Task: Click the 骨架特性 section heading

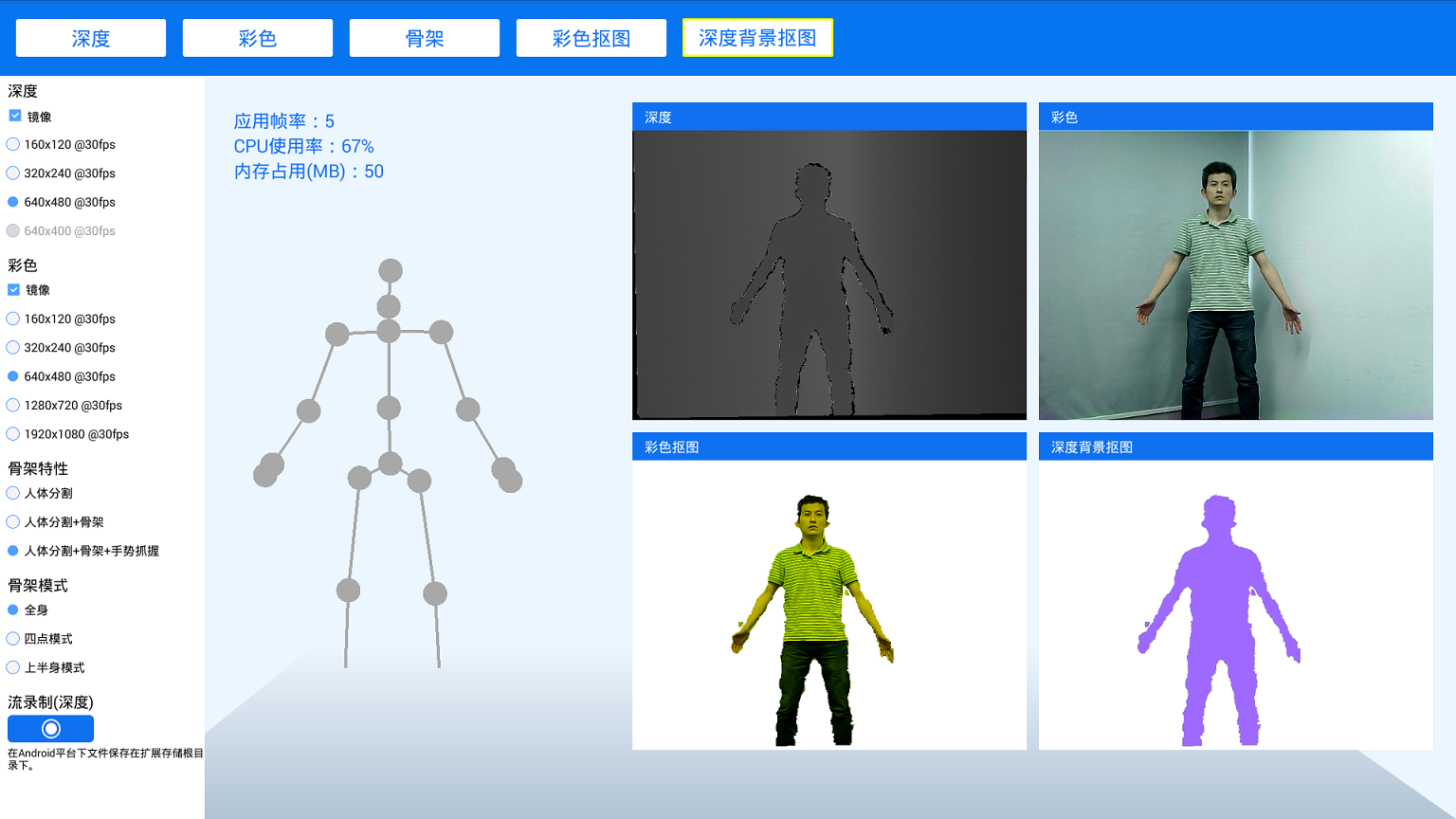Action: 38,468
